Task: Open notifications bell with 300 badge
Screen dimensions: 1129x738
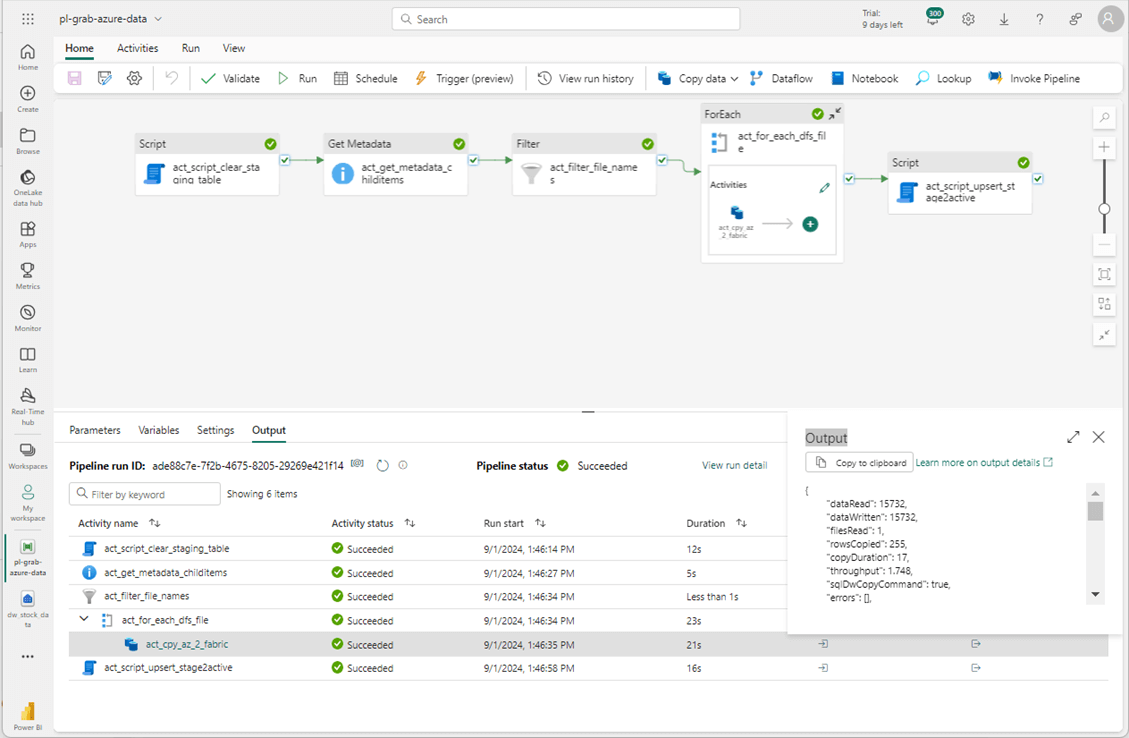Action: pyautogui.click(x=933, y=19)
